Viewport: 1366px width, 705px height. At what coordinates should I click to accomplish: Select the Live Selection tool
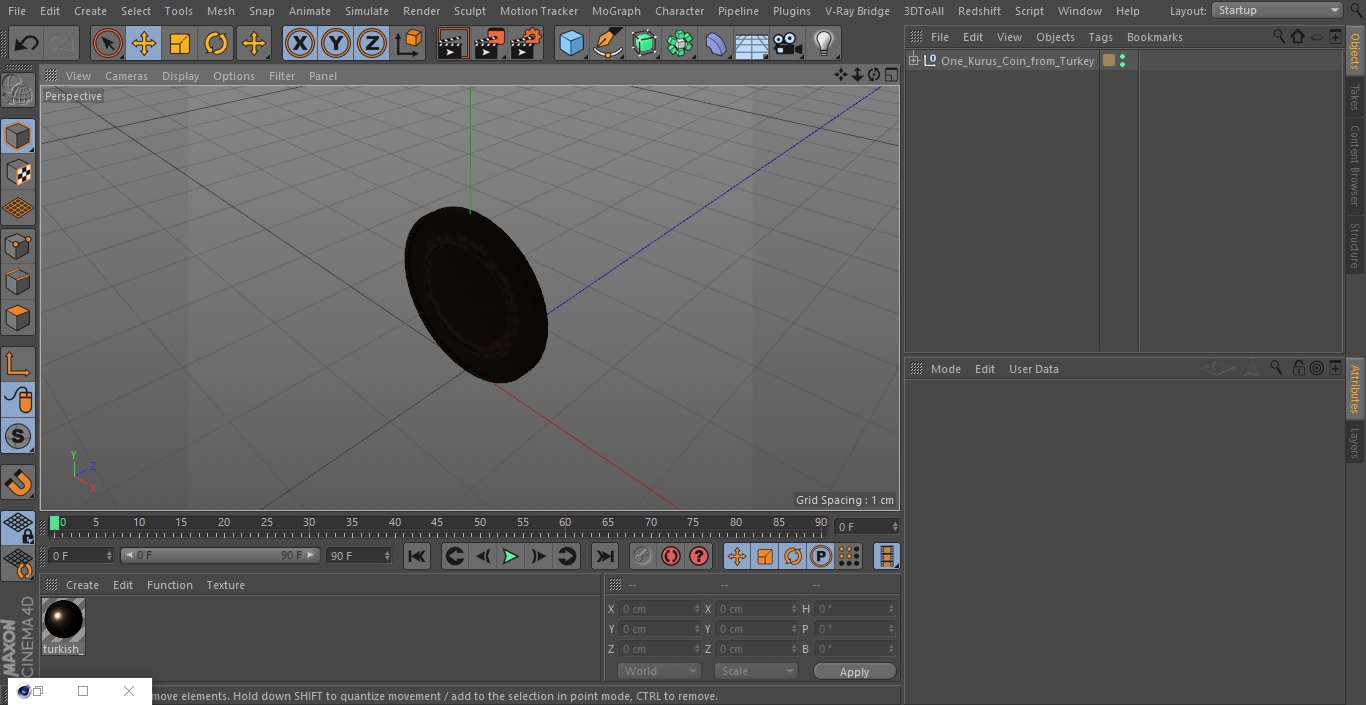pos(107,44)
